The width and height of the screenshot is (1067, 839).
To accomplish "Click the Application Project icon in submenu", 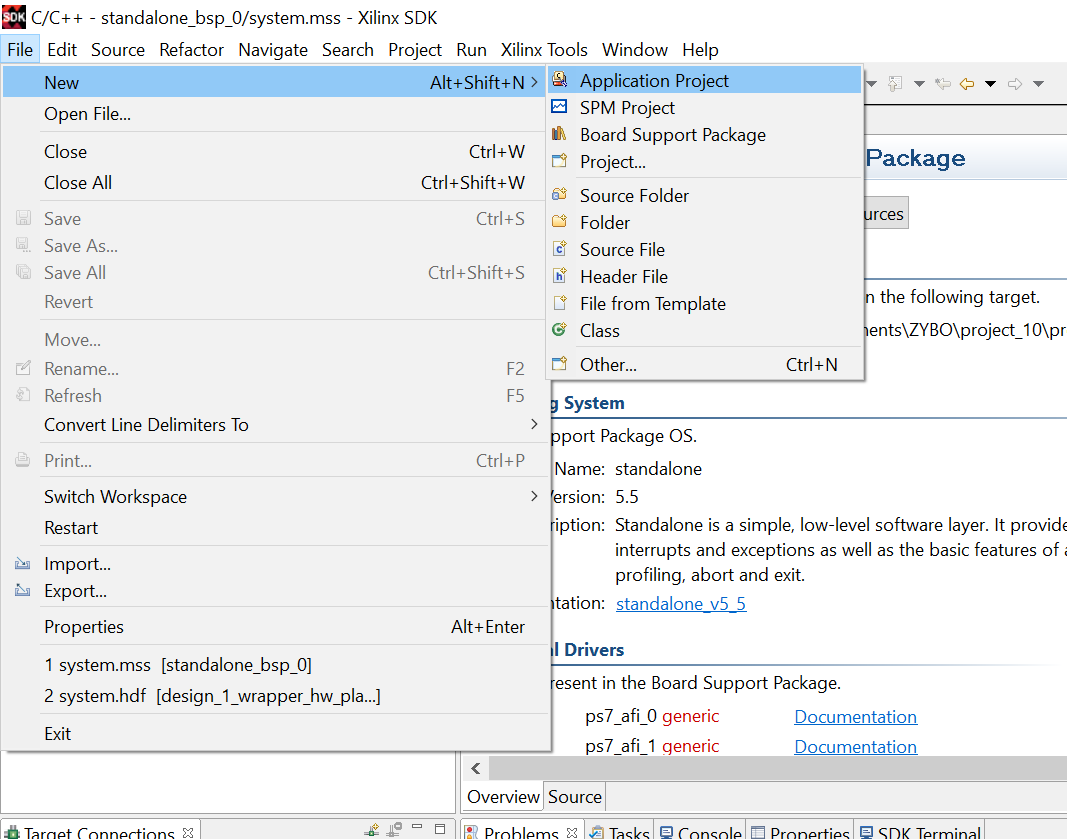I will 559,80.
